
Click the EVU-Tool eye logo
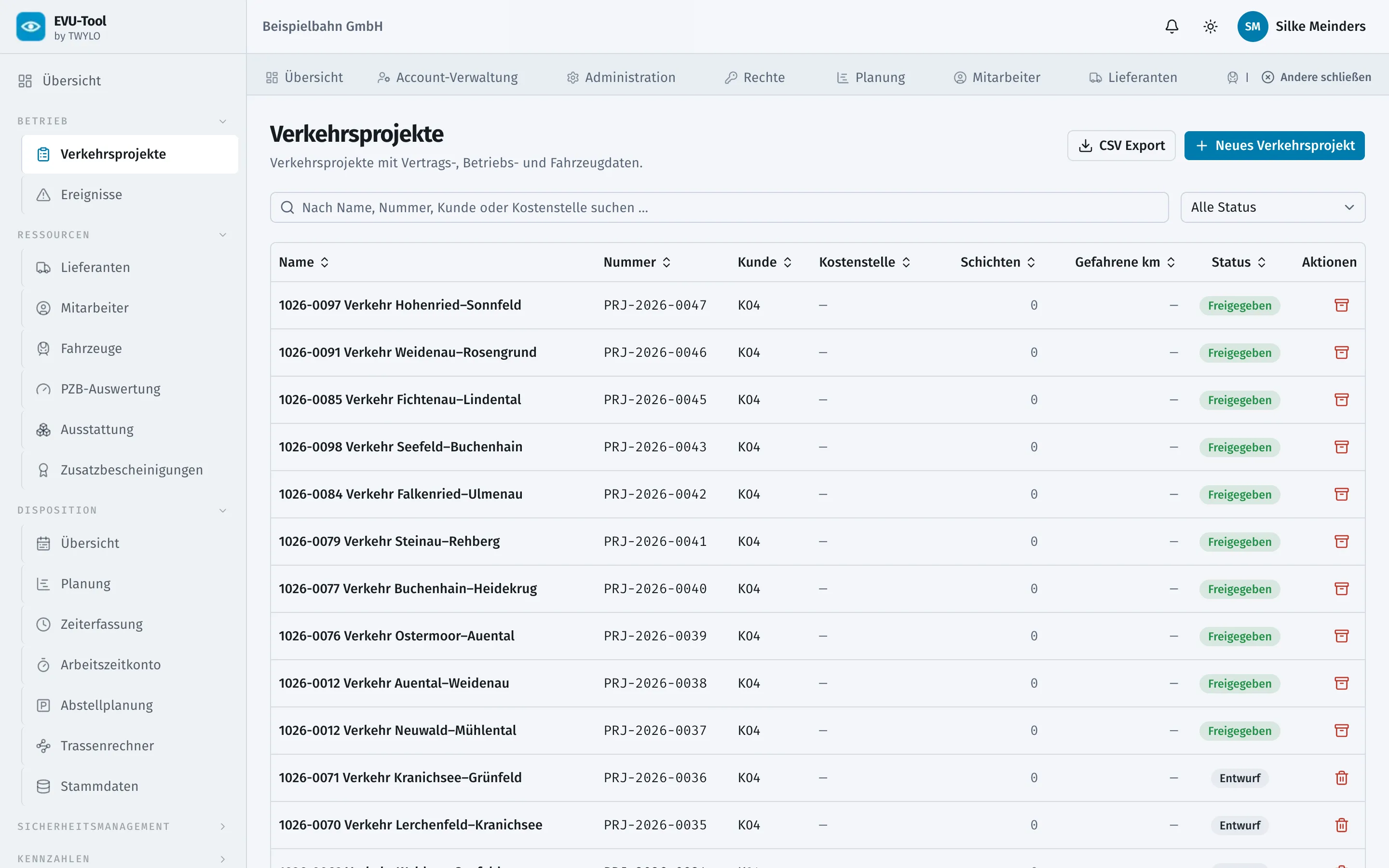point(31,27)
